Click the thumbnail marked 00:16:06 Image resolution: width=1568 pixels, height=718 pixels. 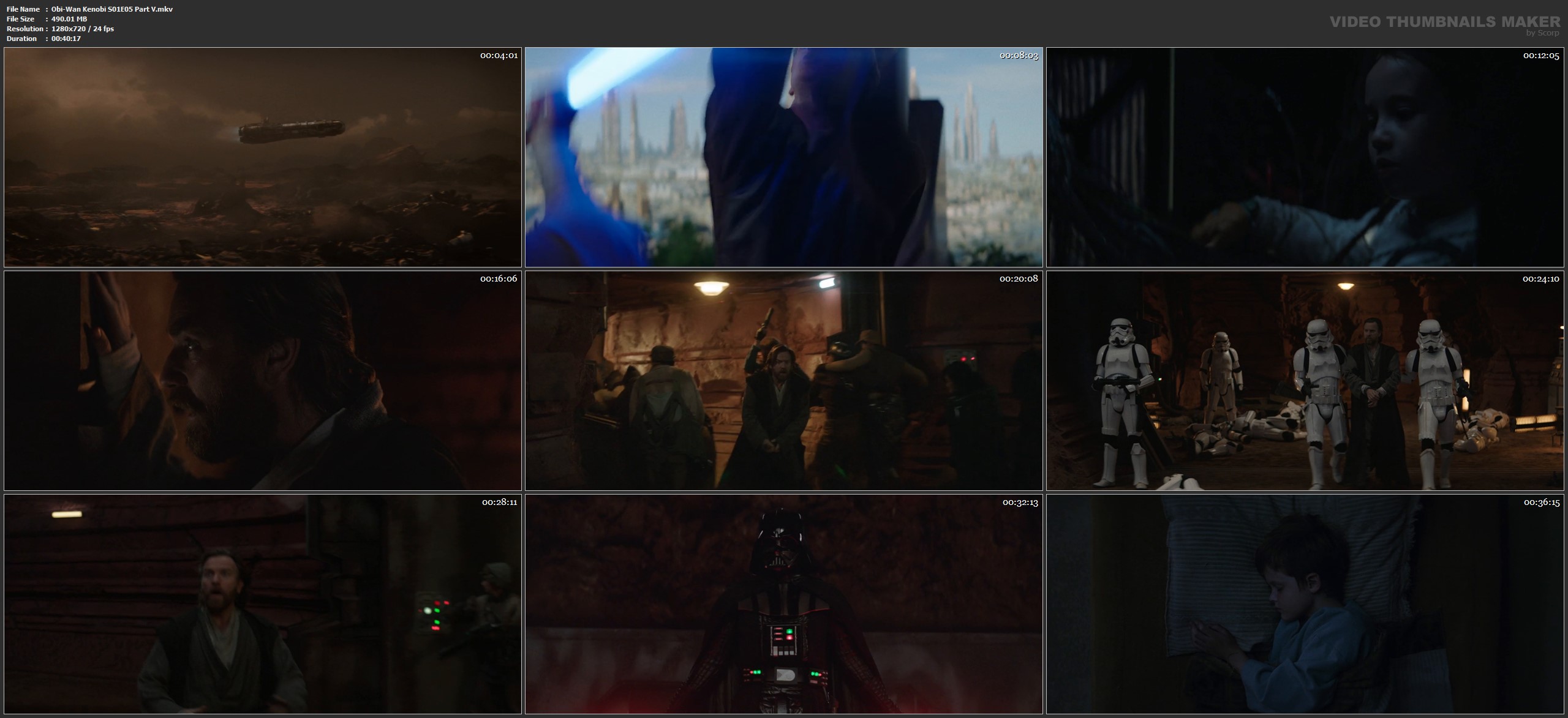262,381
